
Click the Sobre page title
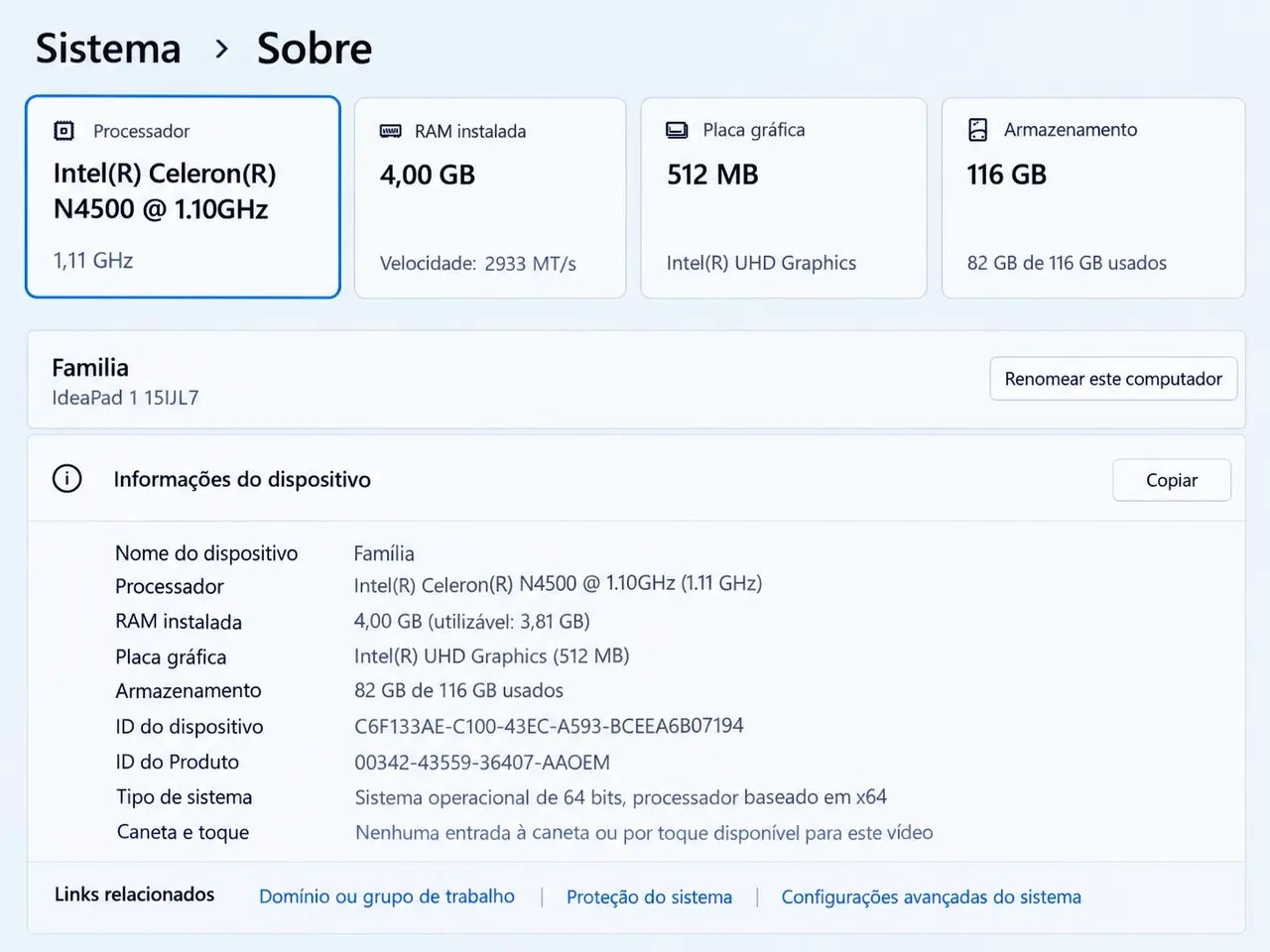coord(315,49)
